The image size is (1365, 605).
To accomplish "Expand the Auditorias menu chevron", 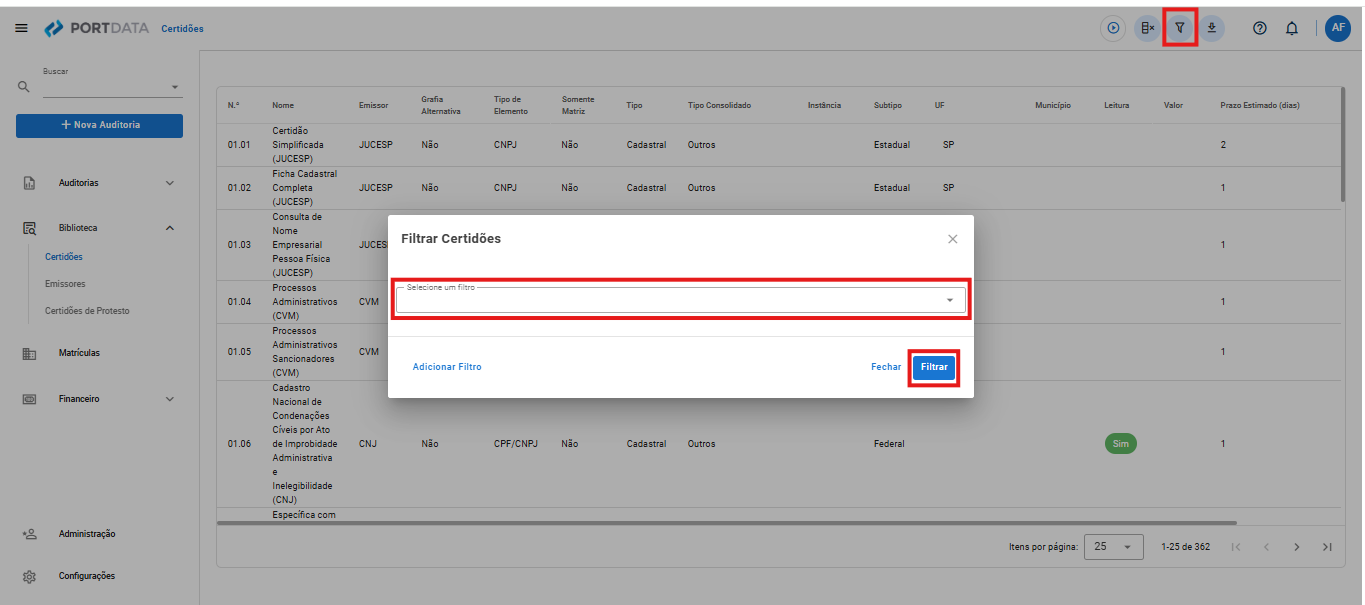I will pyautogui.click(x=169, y=183).
